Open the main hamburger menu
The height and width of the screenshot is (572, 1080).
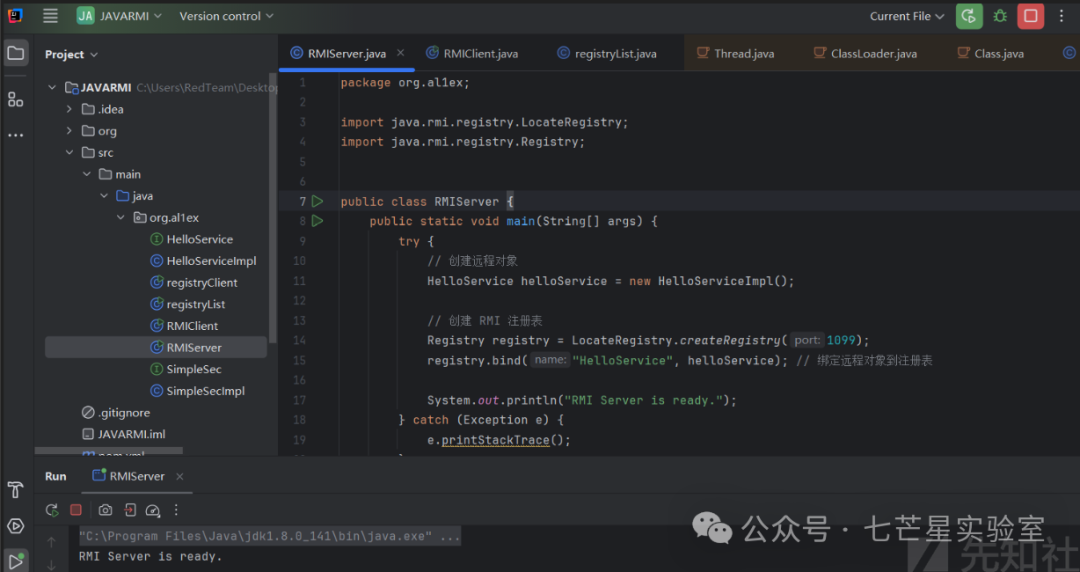point(50,16)
